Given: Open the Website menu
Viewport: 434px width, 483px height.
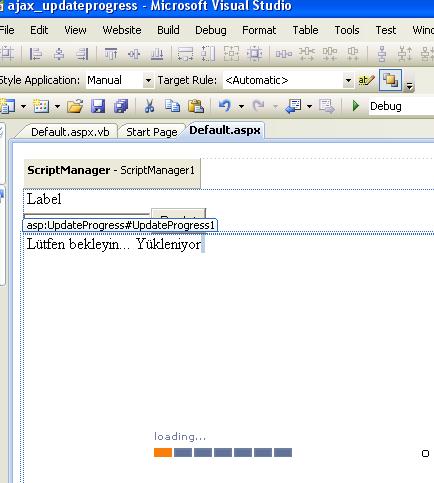Looking at the screenshot, I should (x=122, y=30).
